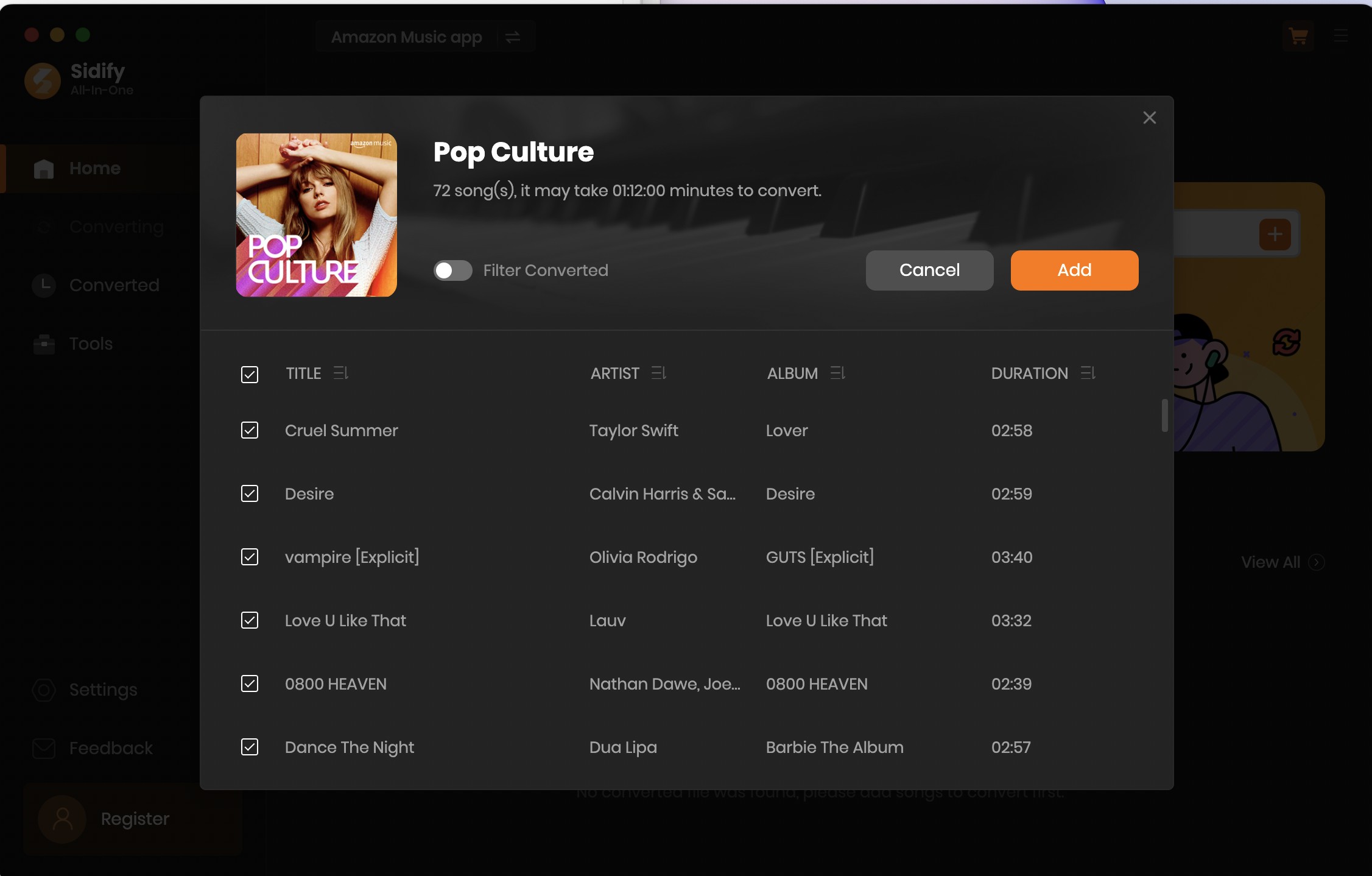
Task: Click the ALBUM column header
Action: pos(792,373)
